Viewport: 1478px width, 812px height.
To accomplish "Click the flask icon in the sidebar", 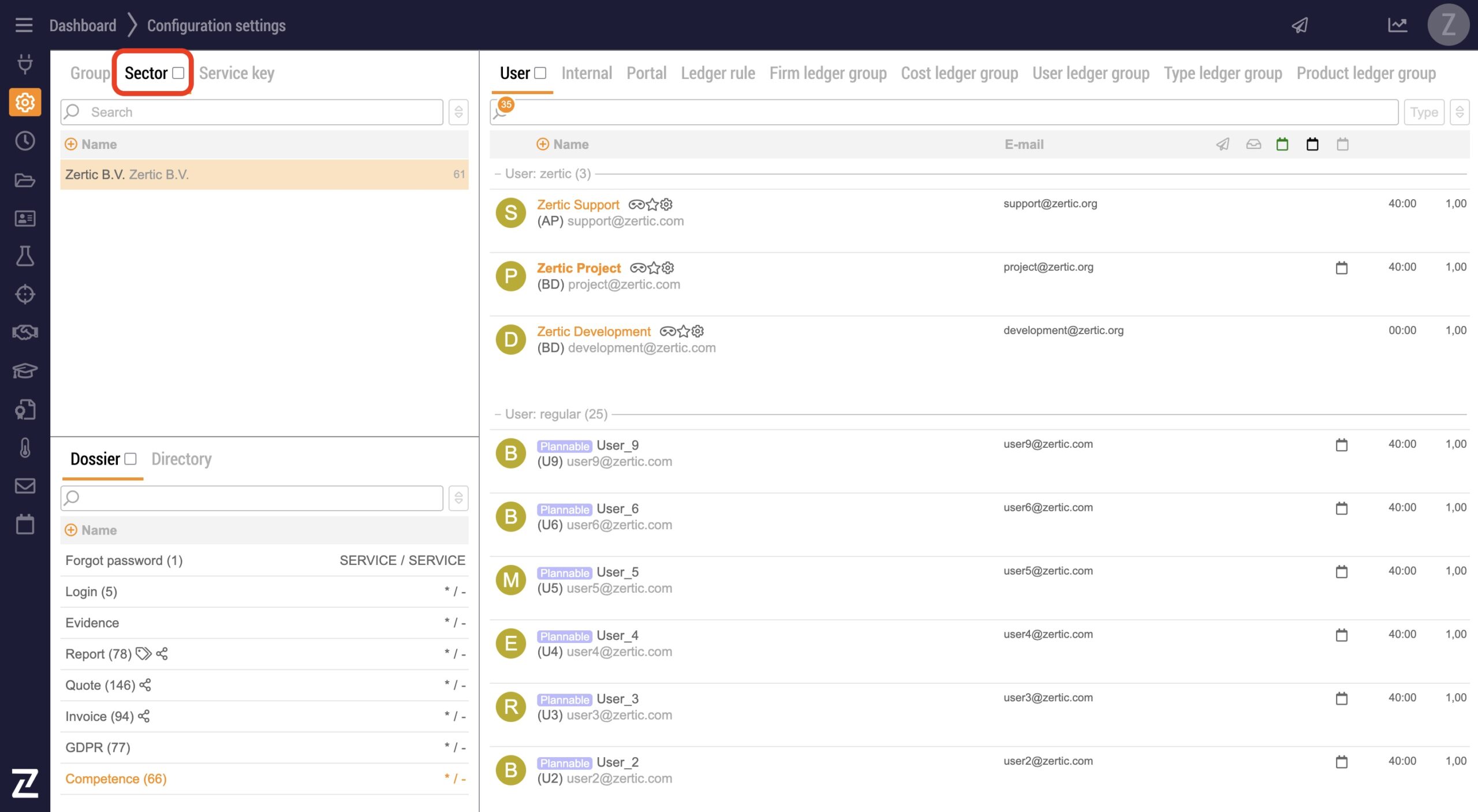I will click(25, 256).
